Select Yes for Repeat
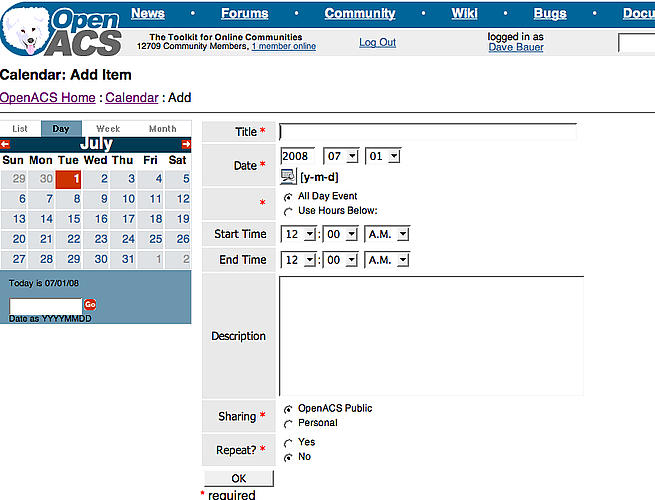 pos(289,442)
